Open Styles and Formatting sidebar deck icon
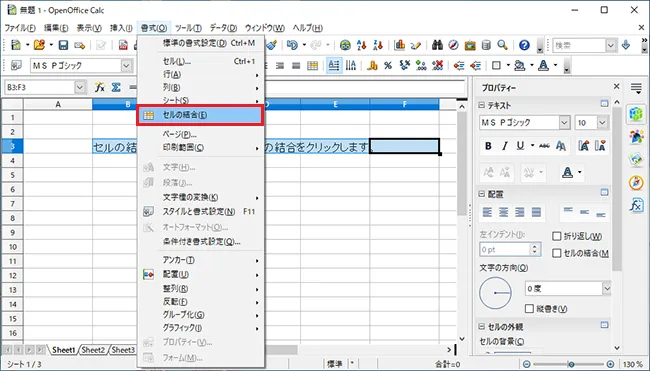Image resolution: width=650 pixels, height=371 pixels. tap(636, 136)
